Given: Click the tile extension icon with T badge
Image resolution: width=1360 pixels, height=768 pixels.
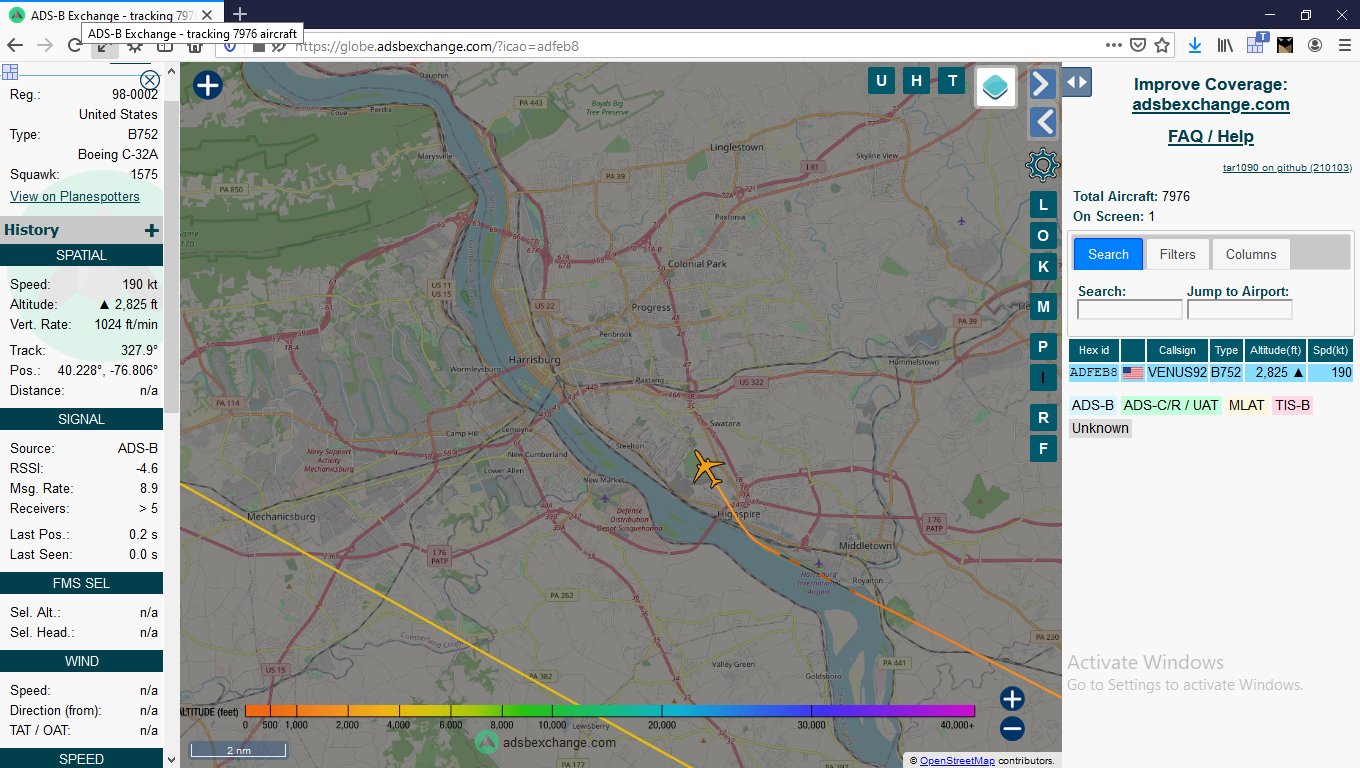Looking at the screenshot, I should coord(1256,43).
